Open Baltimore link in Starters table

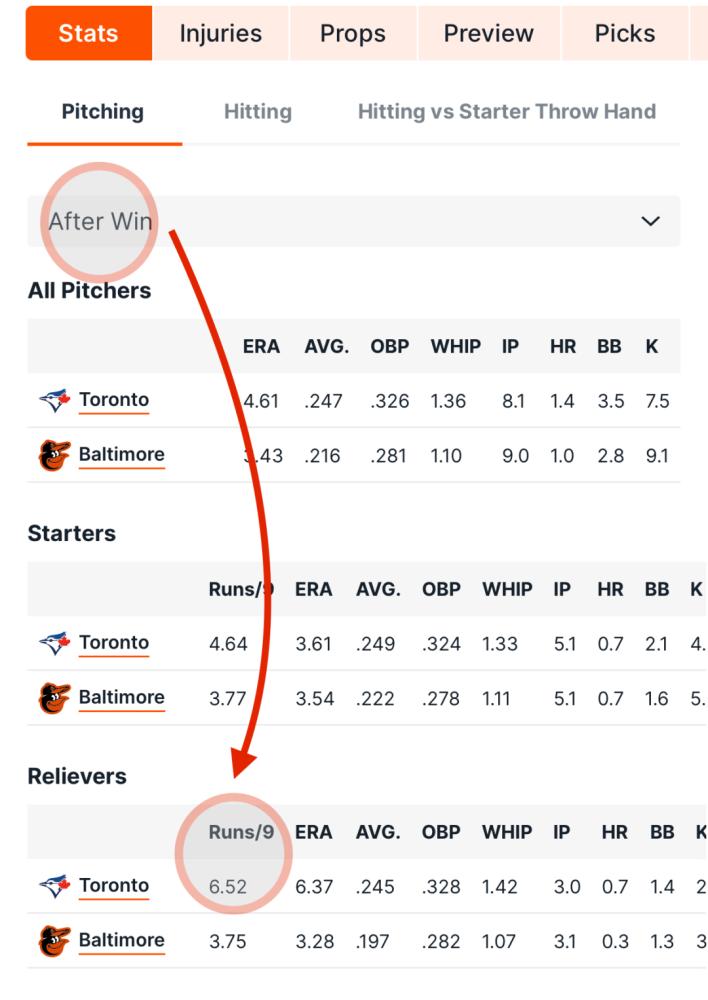[121, 698]
